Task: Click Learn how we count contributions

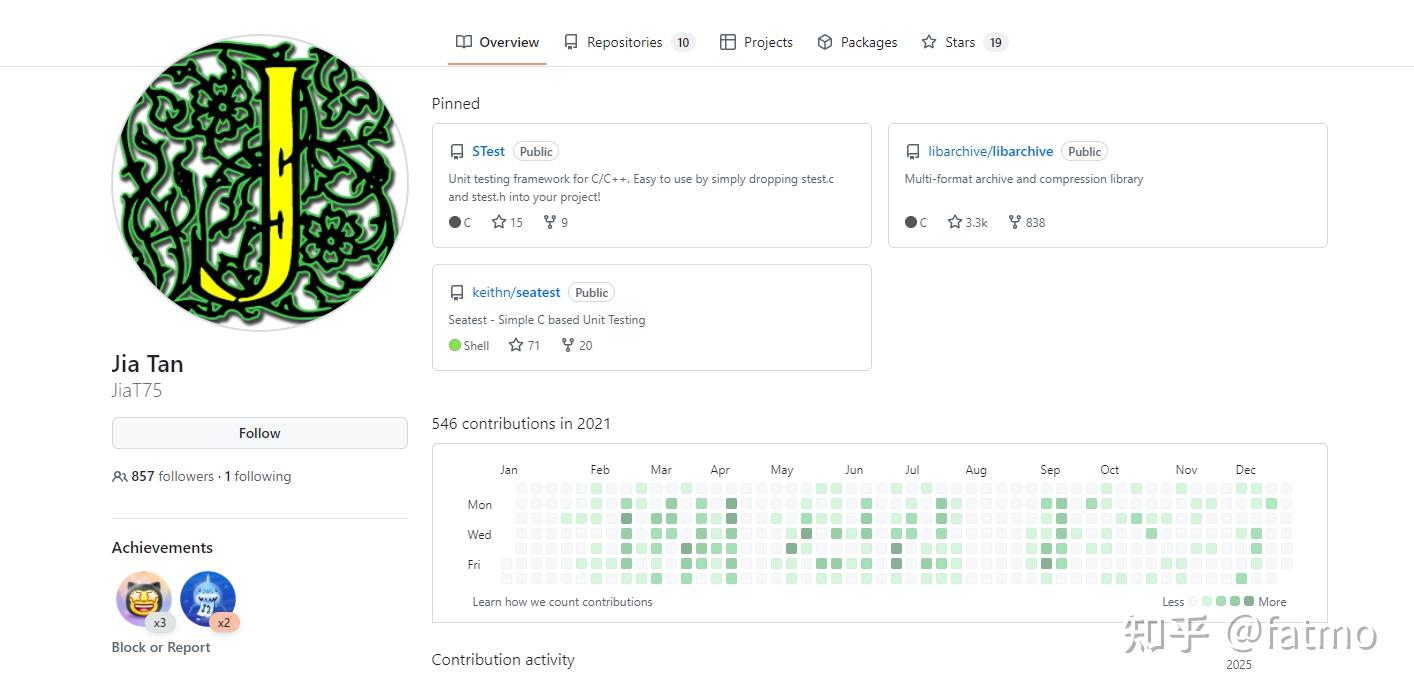Action: point(562,602)
